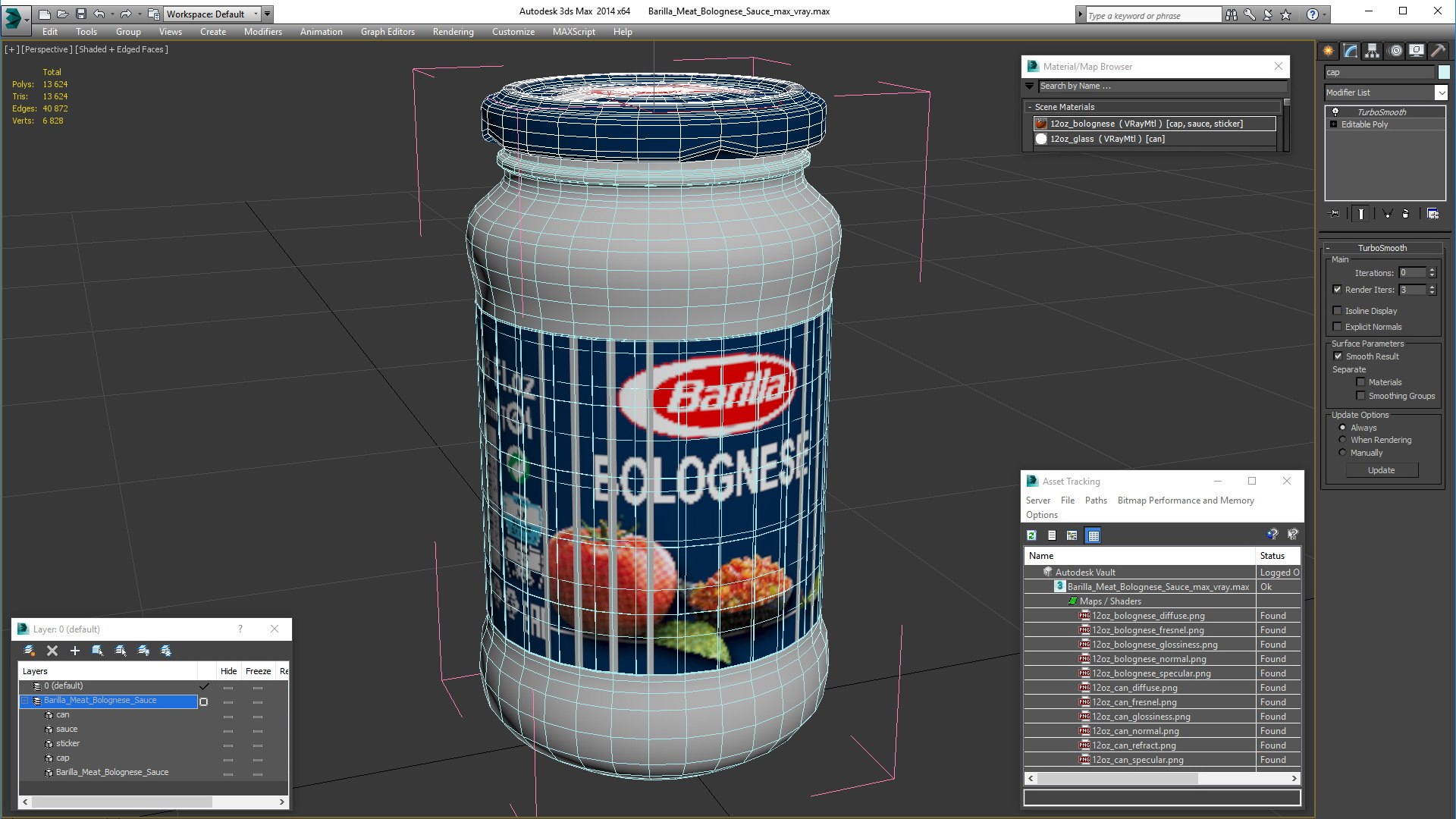Click Remove Modifier trash icon
Image resolution: width=1456 pixels, height=819 pixels.
[x=1405, y=214]
